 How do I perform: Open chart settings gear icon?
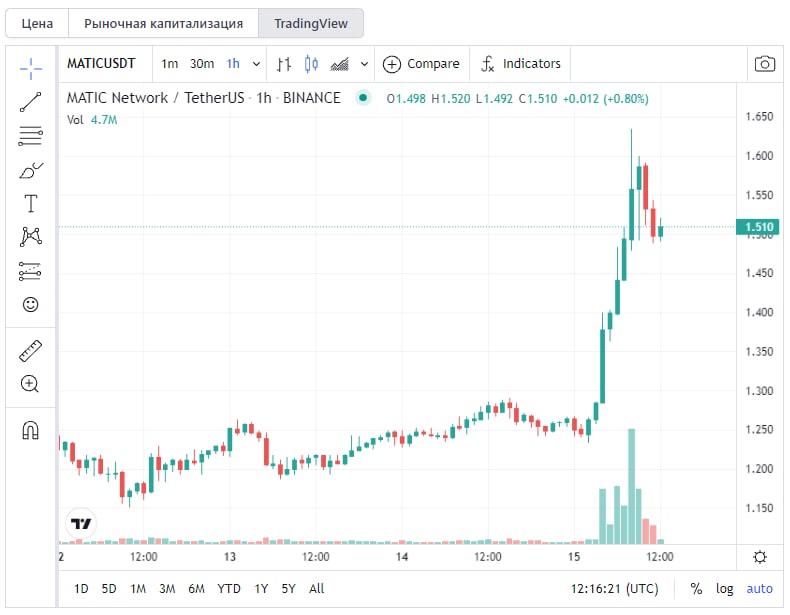760,557
